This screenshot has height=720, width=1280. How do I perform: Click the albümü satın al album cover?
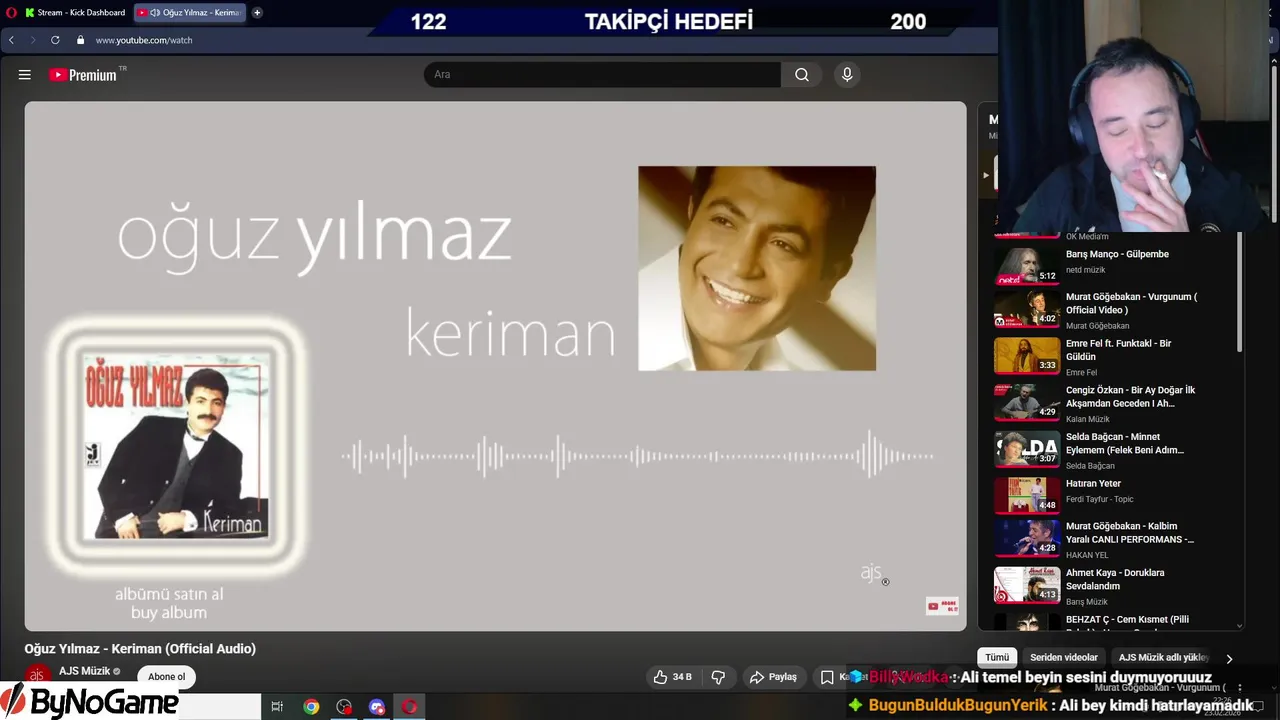(x=176, y=446)
